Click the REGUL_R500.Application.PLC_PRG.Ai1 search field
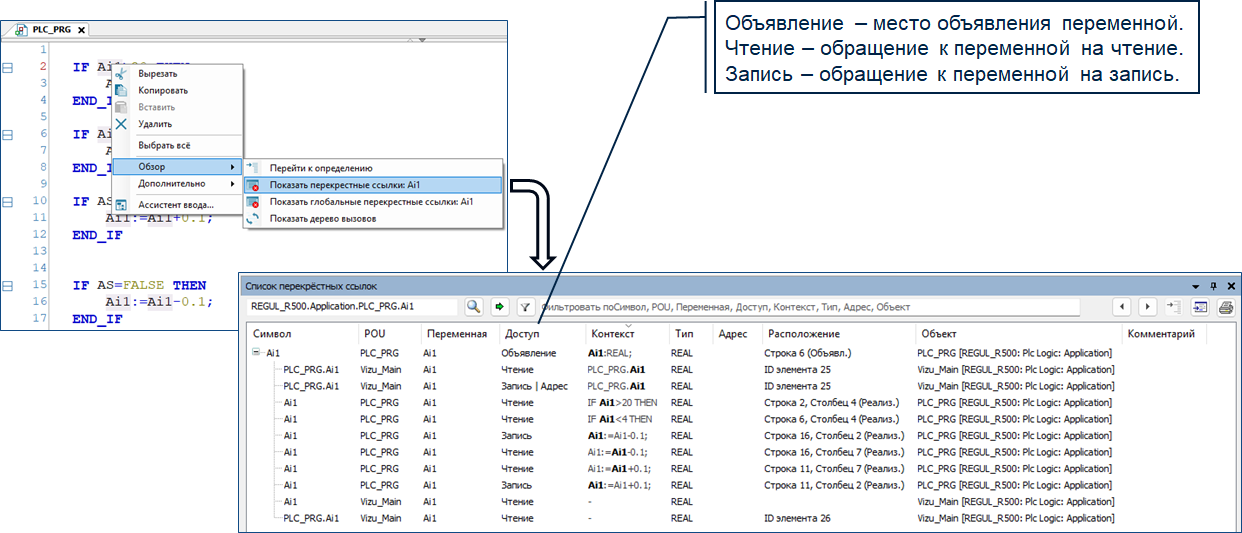1242x533 pixels. coord(353,307)
